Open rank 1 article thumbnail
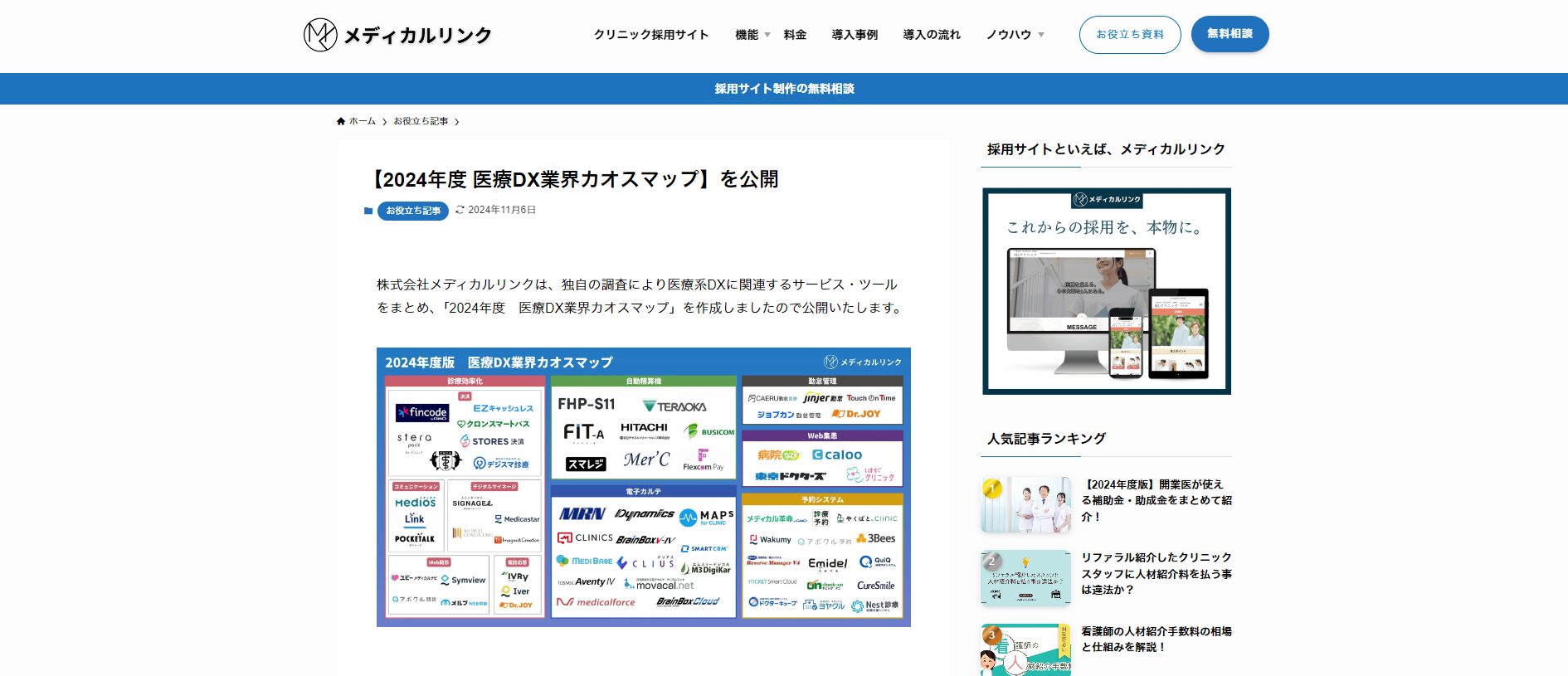Screen dimensions: 1568x676 [x=1025, y=504]
